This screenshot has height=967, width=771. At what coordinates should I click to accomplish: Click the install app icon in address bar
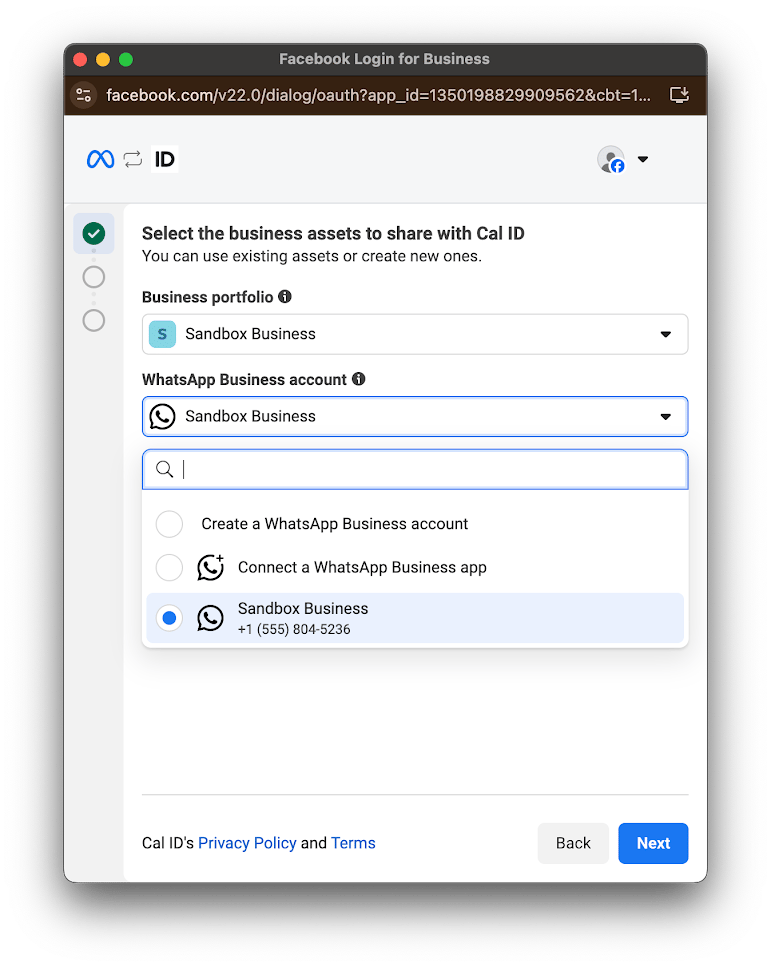[679, 95]
